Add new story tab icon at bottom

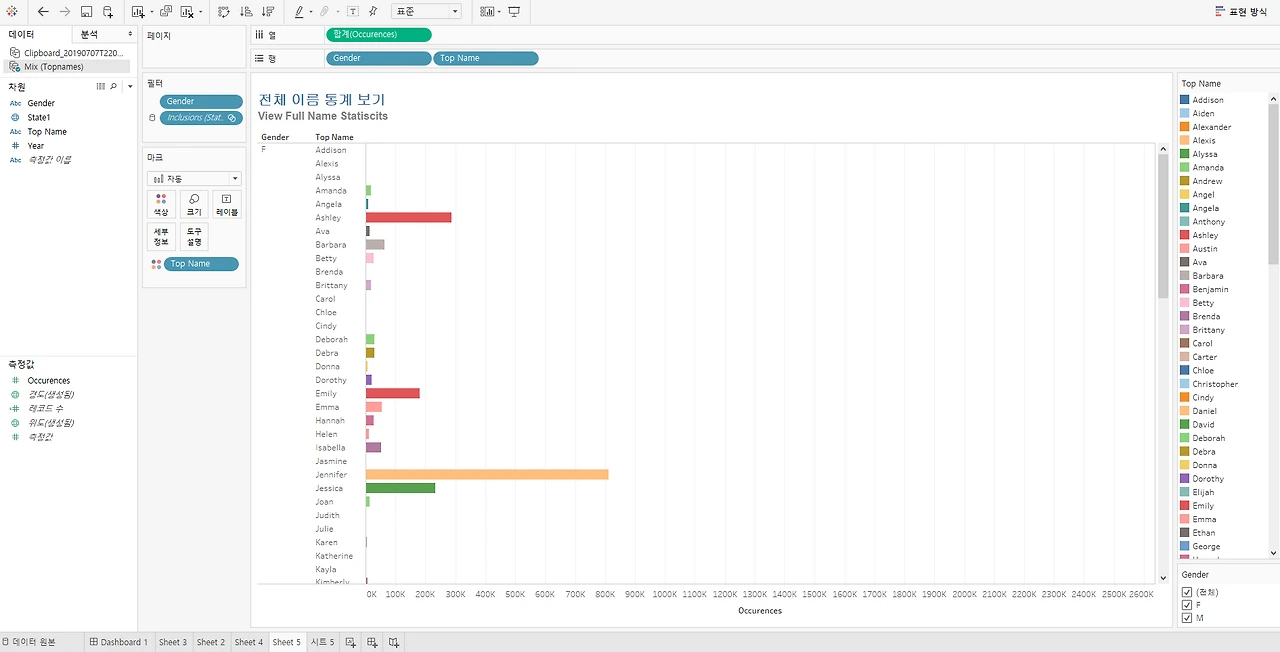pos(394,642)
